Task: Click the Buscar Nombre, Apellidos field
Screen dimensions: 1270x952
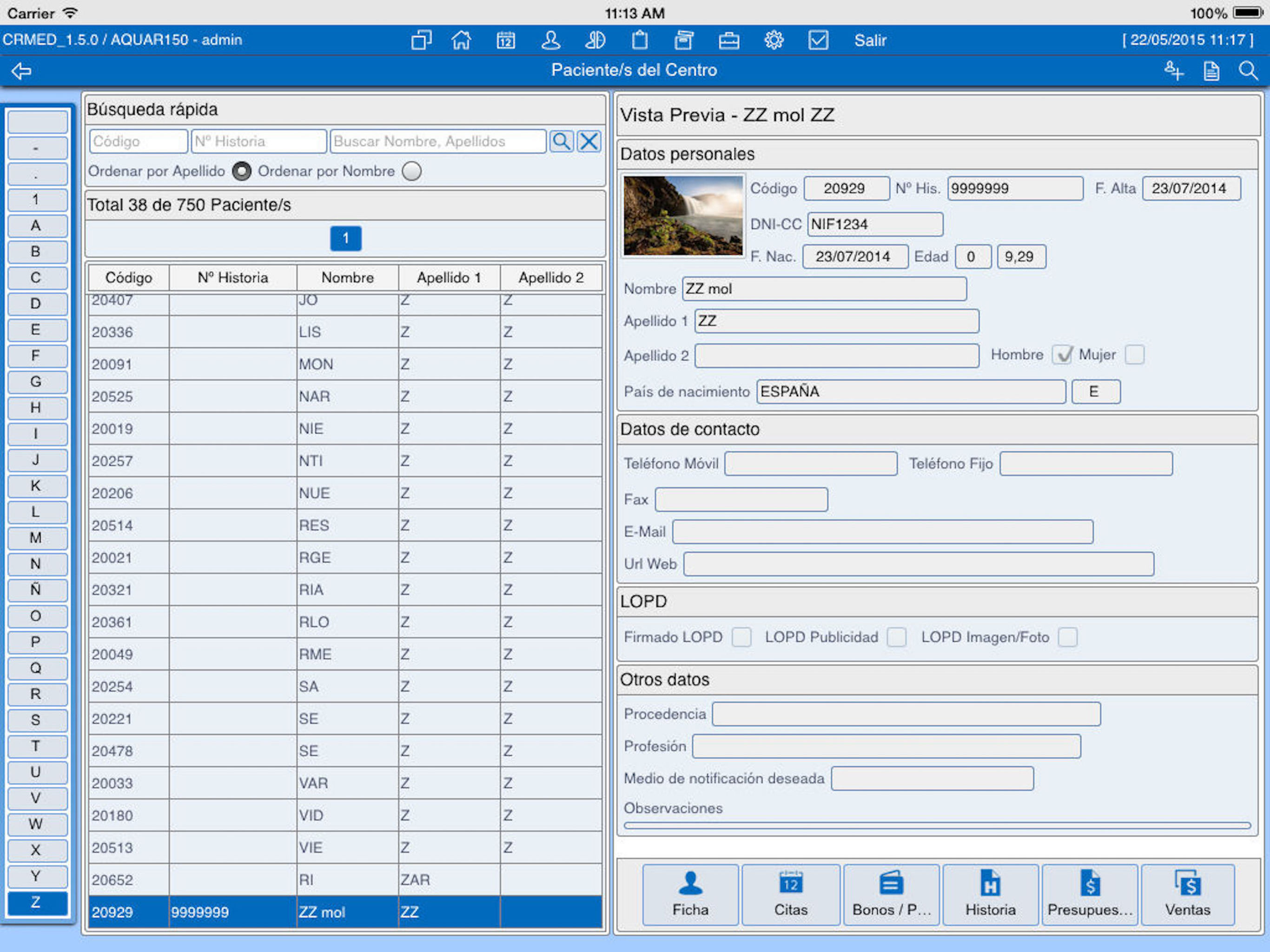Action: click(x=437, y=141)
